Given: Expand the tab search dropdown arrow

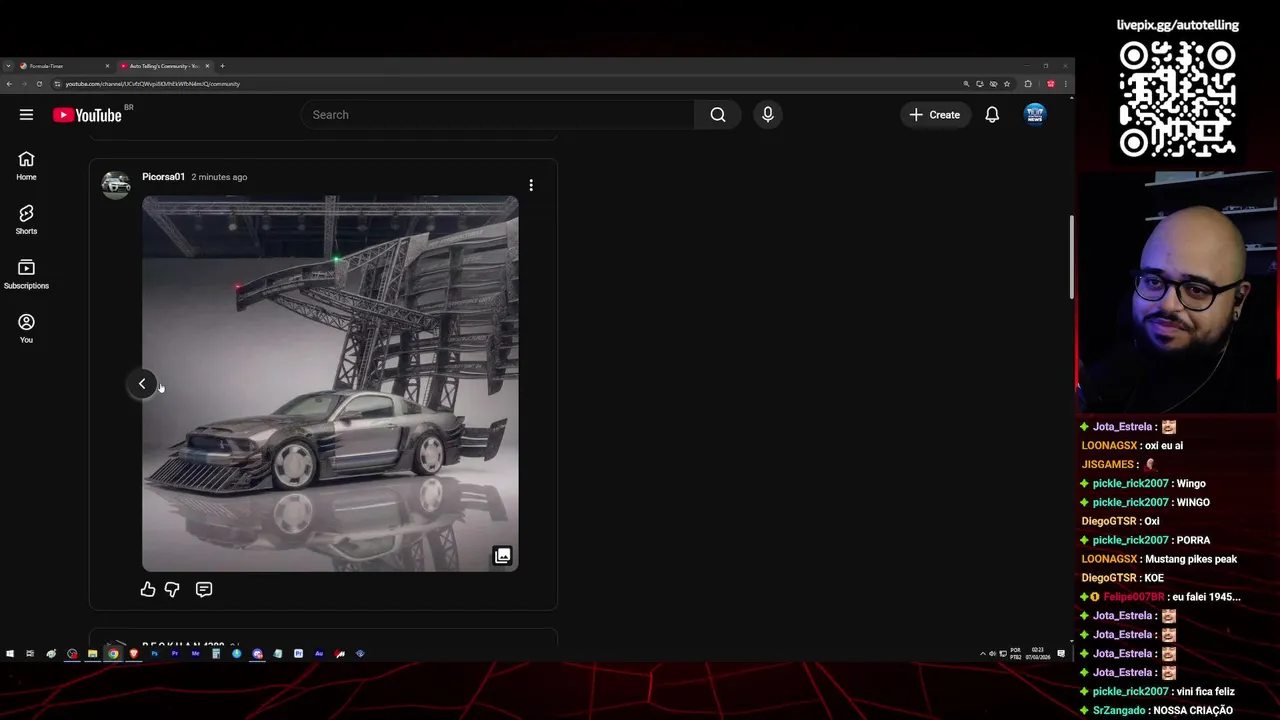Looking at the screenshot, I should [8, 66].
